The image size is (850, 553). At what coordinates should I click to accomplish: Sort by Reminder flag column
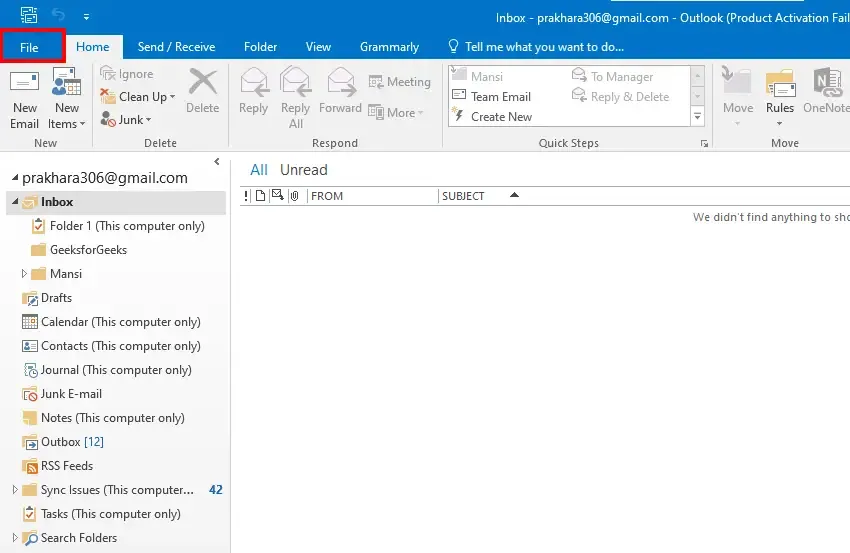tap(278, 195)
